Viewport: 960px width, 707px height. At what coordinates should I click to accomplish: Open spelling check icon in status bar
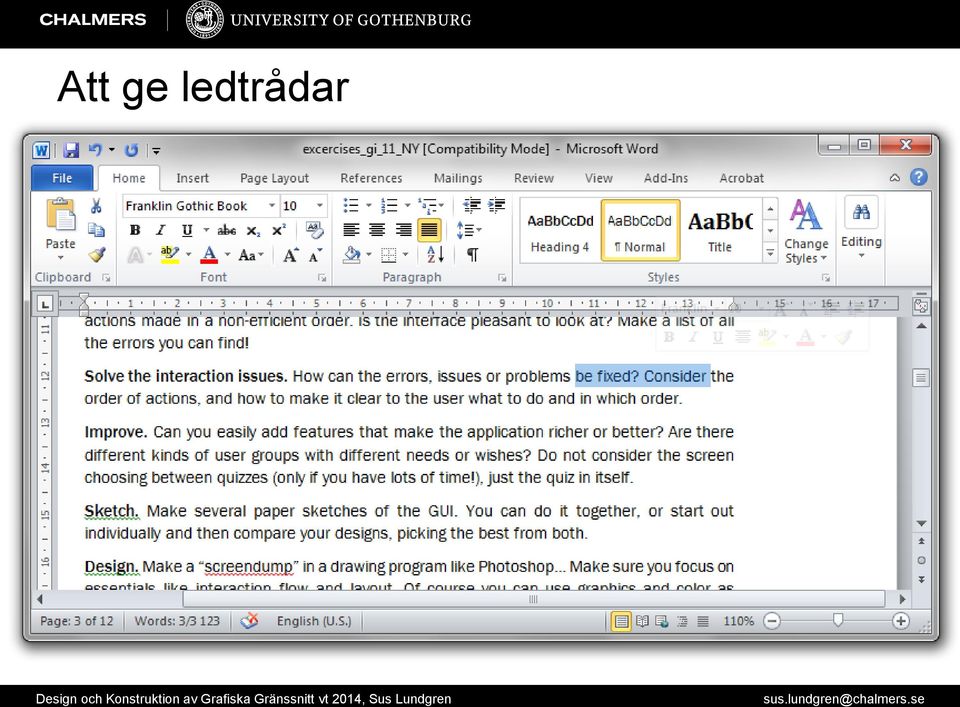coord(250,621)
